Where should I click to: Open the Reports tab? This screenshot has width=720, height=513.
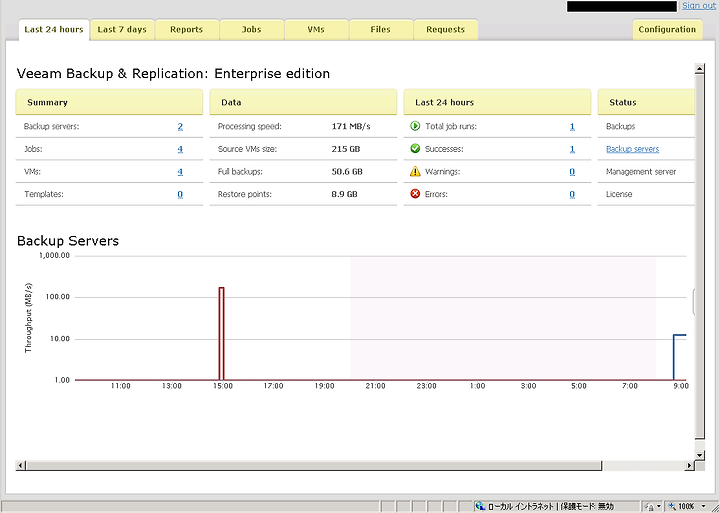pyautogui.click(x=186, y=29)
